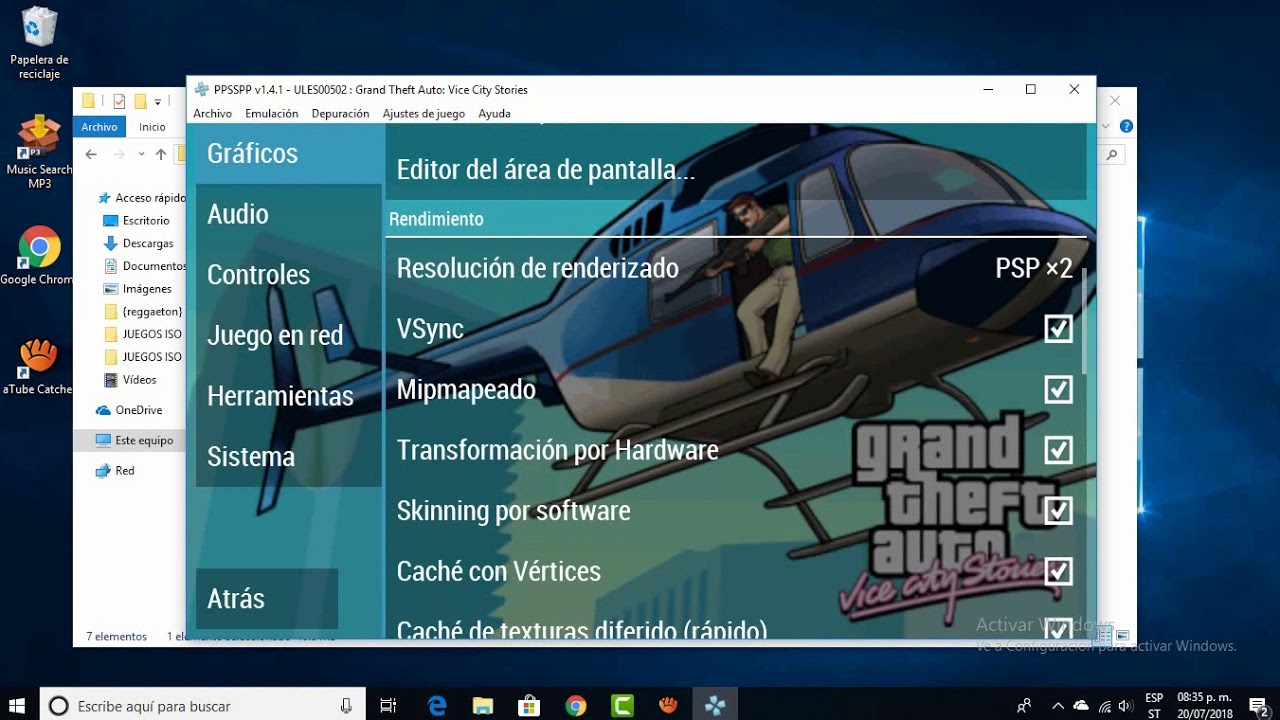Screen dimensions: 1280x720
Task: Select Escritorio in navigation pane
Action: pyautogui.click(x=138, y=221)
